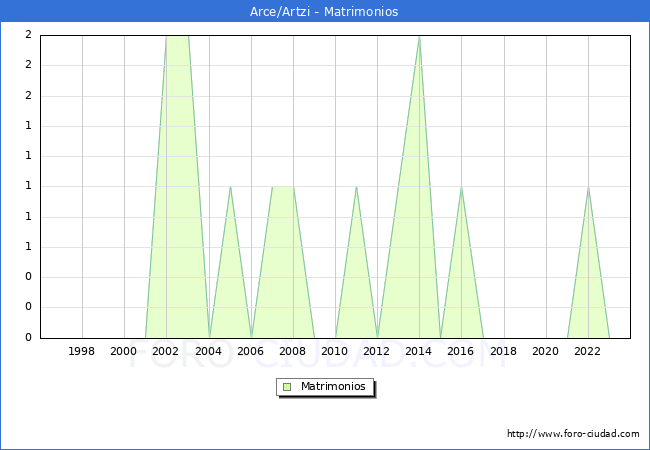Click the 2002 x-axis year label
The height and width of the screenshot is (450, 650).
[x=166, y=351]
